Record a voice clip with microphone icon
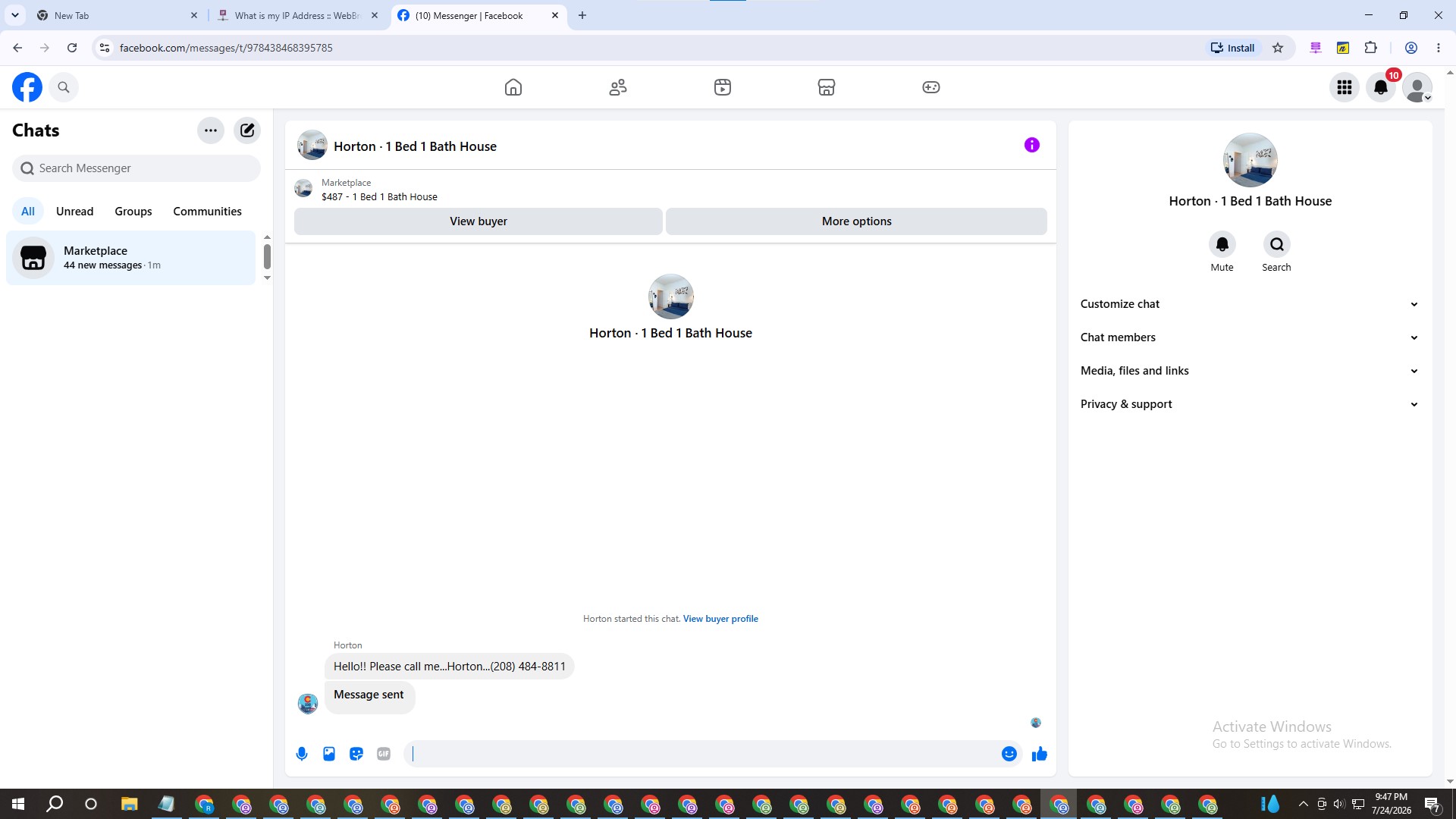 click(302, 754)
